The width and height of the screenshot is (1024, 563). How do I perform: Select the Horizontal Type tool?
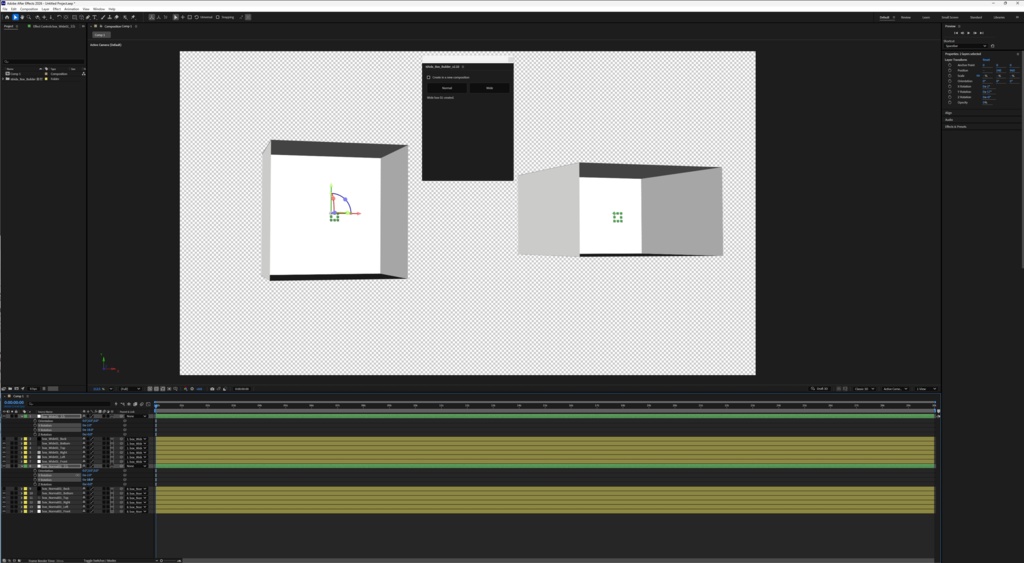coord(95,17)
